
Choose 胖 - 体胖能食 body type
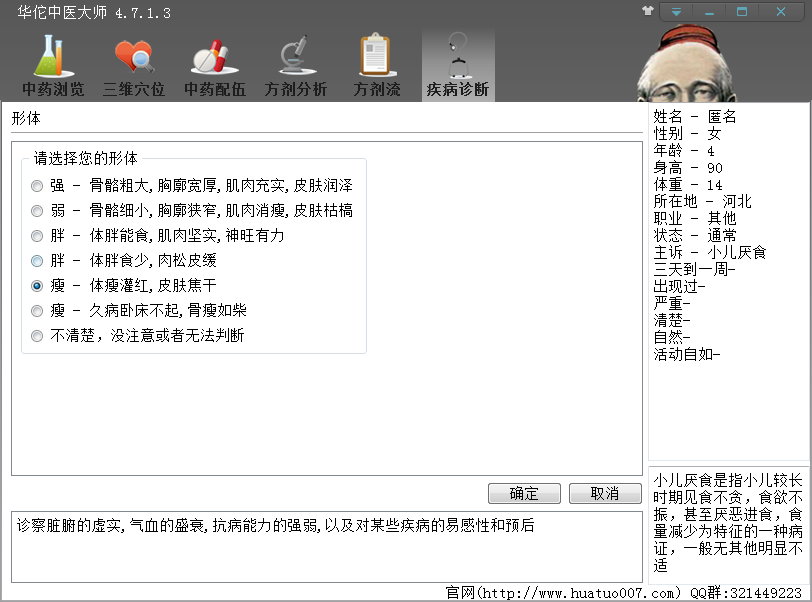pyautogui.click(x=37, y=236)
